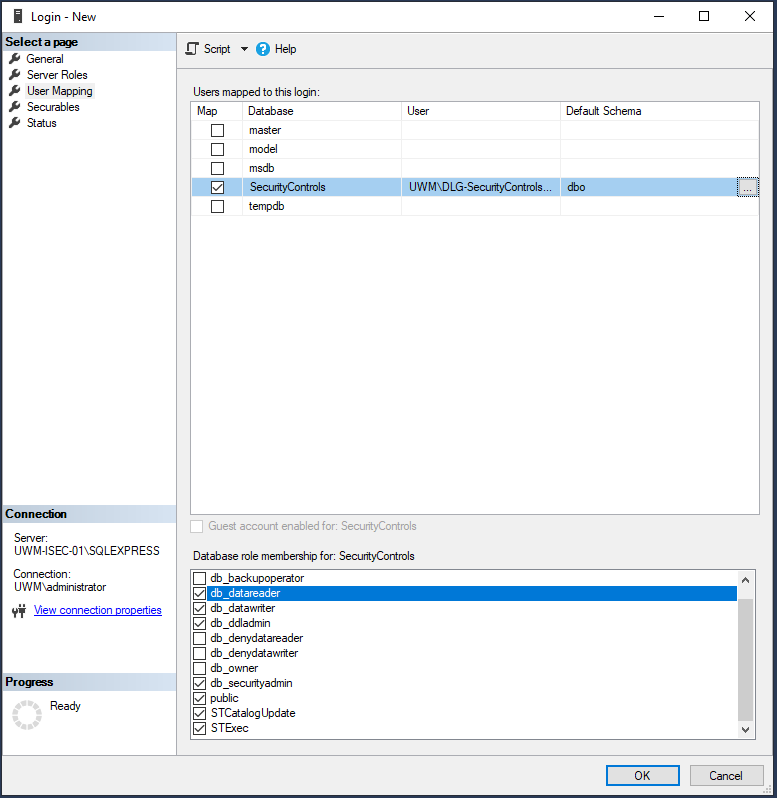777x798 pixels.
Task: Uncheck the STCatalogUpdate role
Action: (199, 714)
